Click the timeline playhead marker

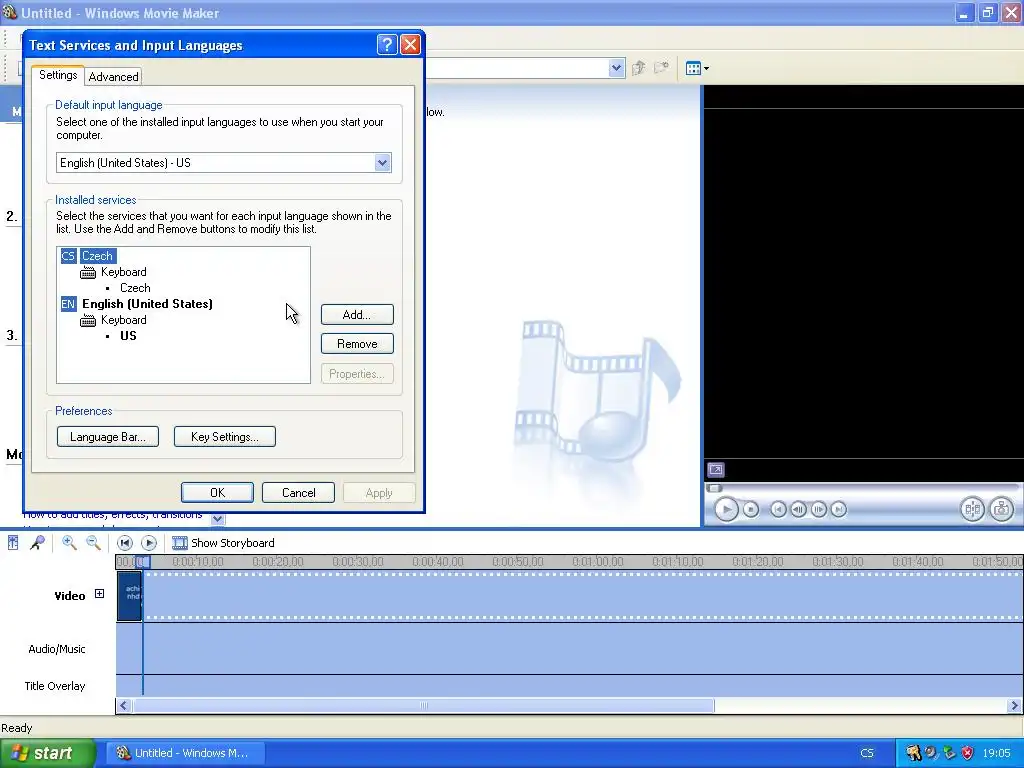point(143,562)
